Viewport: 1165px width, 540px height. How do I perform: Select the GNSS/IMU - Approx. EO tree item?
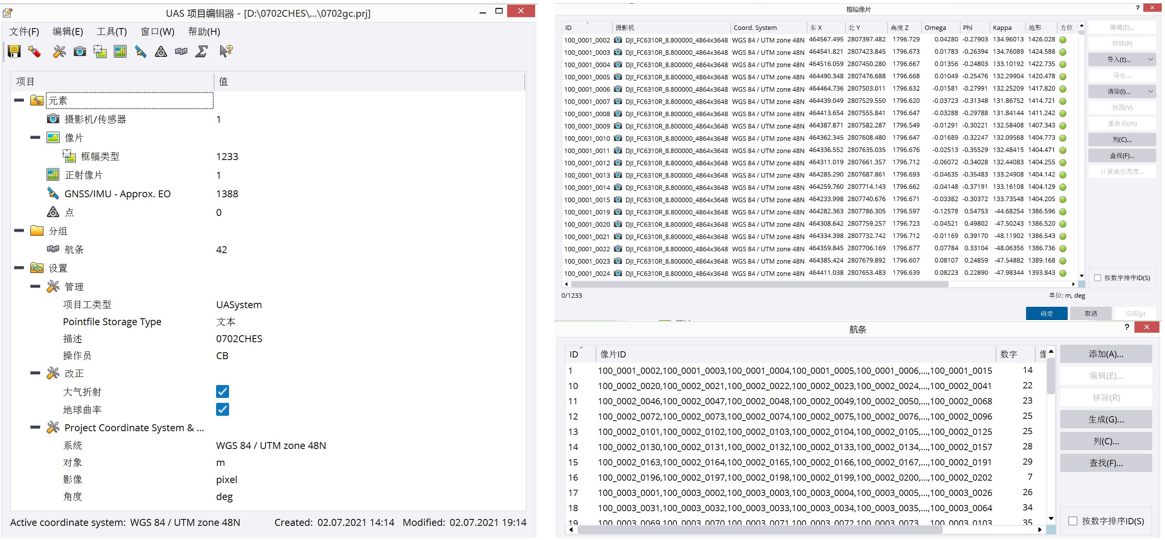(117, 194)
